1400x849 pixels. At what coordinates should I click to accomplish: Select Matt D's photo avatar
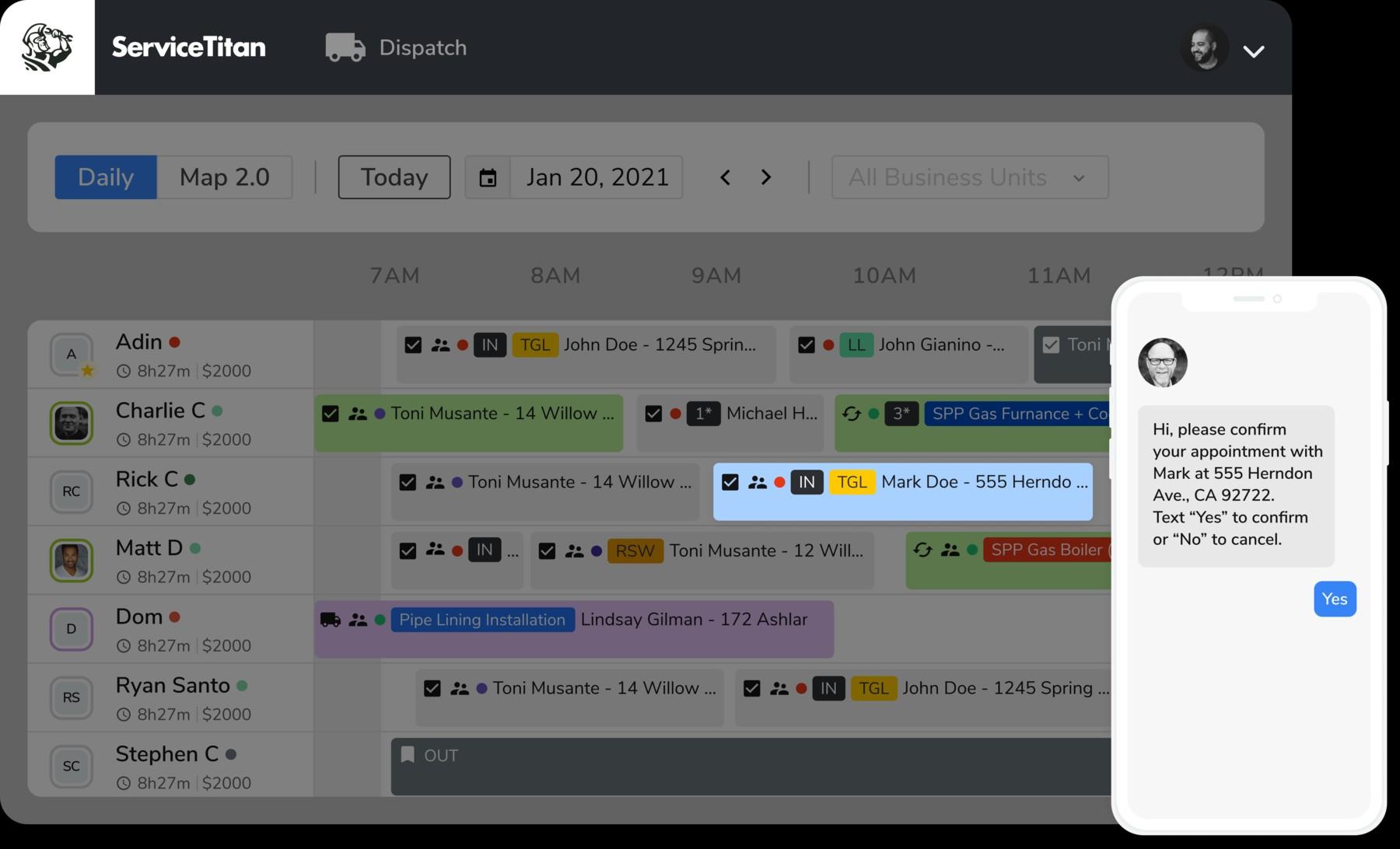72,561
